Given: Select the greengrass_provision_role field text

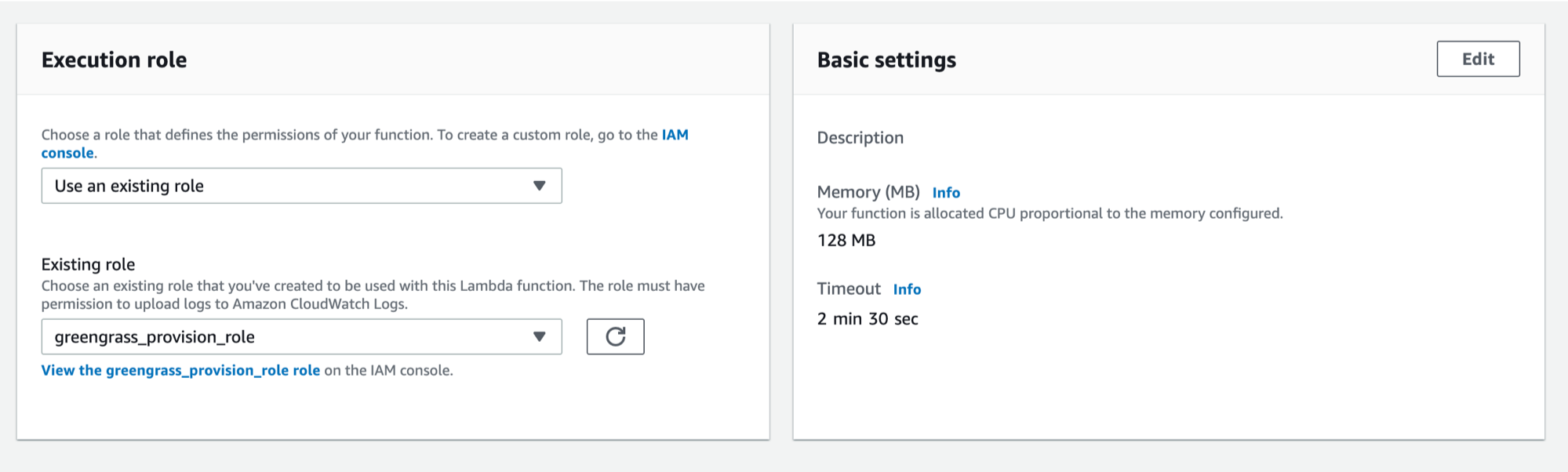Looking at the screenshot, I should (x=155, y=337).
